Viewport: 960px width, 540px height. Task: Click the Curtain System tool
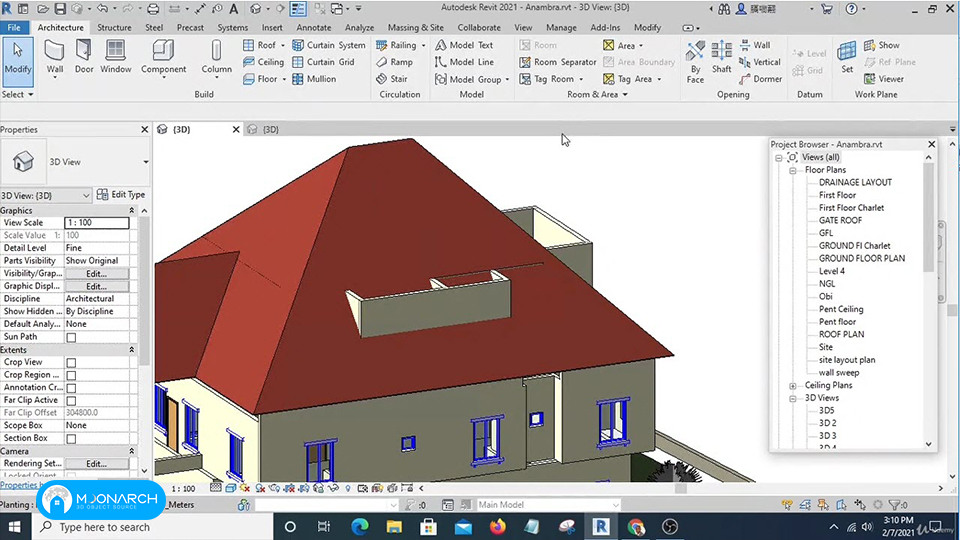click(x=329, y=45)
